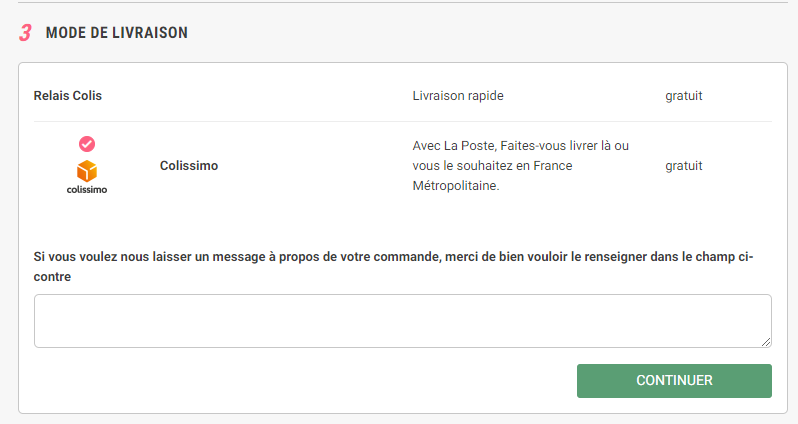This screenshot has width=798, height=424.
Task: Select the Colissimo bold label
Action: click(189, 166)
